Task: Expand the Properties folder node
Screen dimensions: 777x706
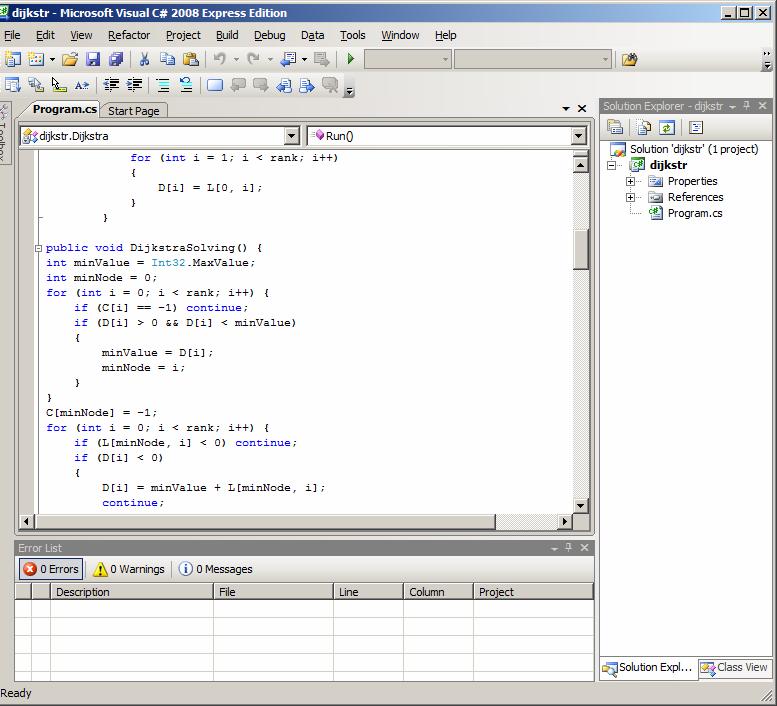Action: [x=630, y=181]
